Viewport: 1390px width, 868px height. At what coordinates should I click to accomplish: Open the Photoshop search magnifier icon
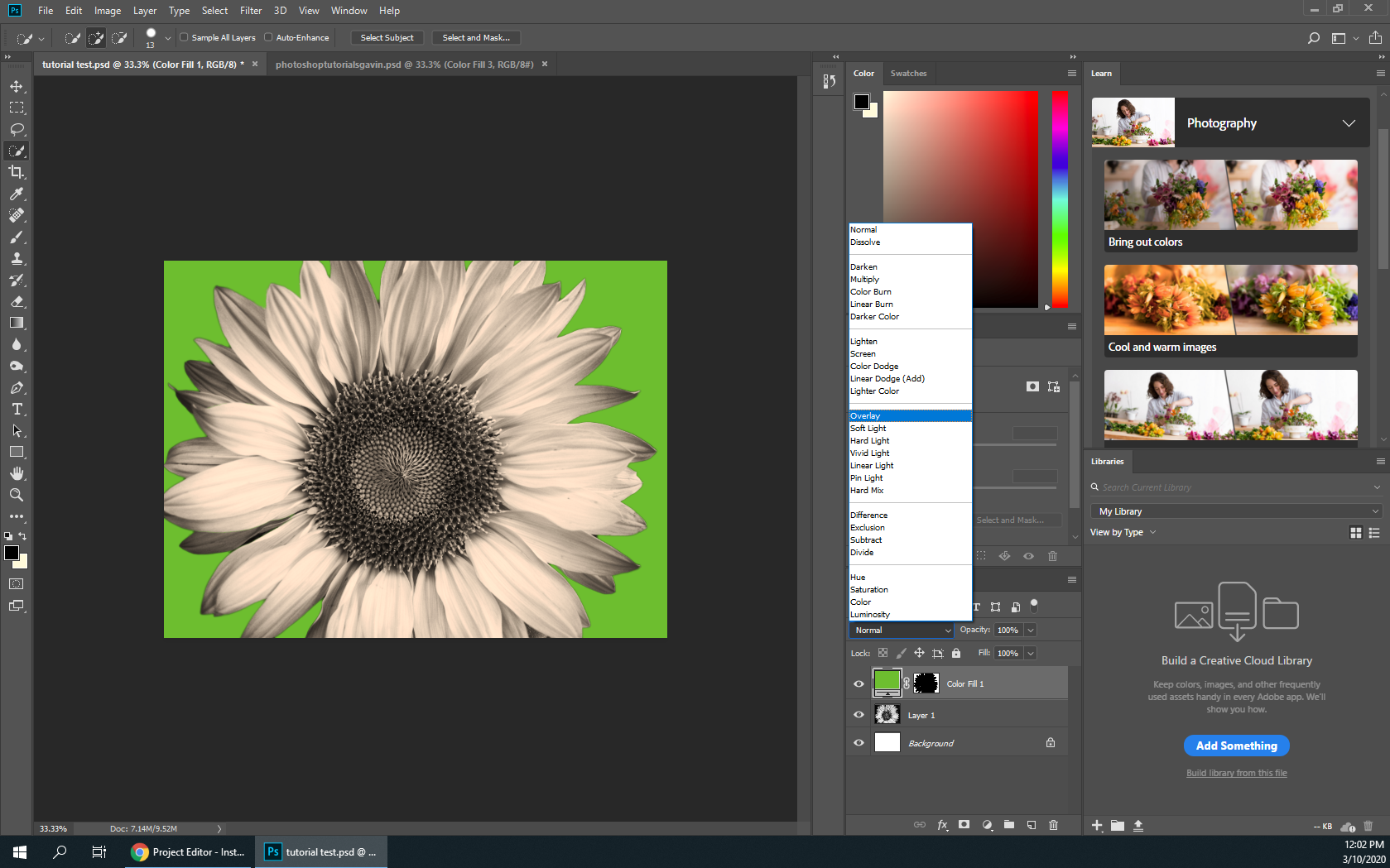(1313, 38)
